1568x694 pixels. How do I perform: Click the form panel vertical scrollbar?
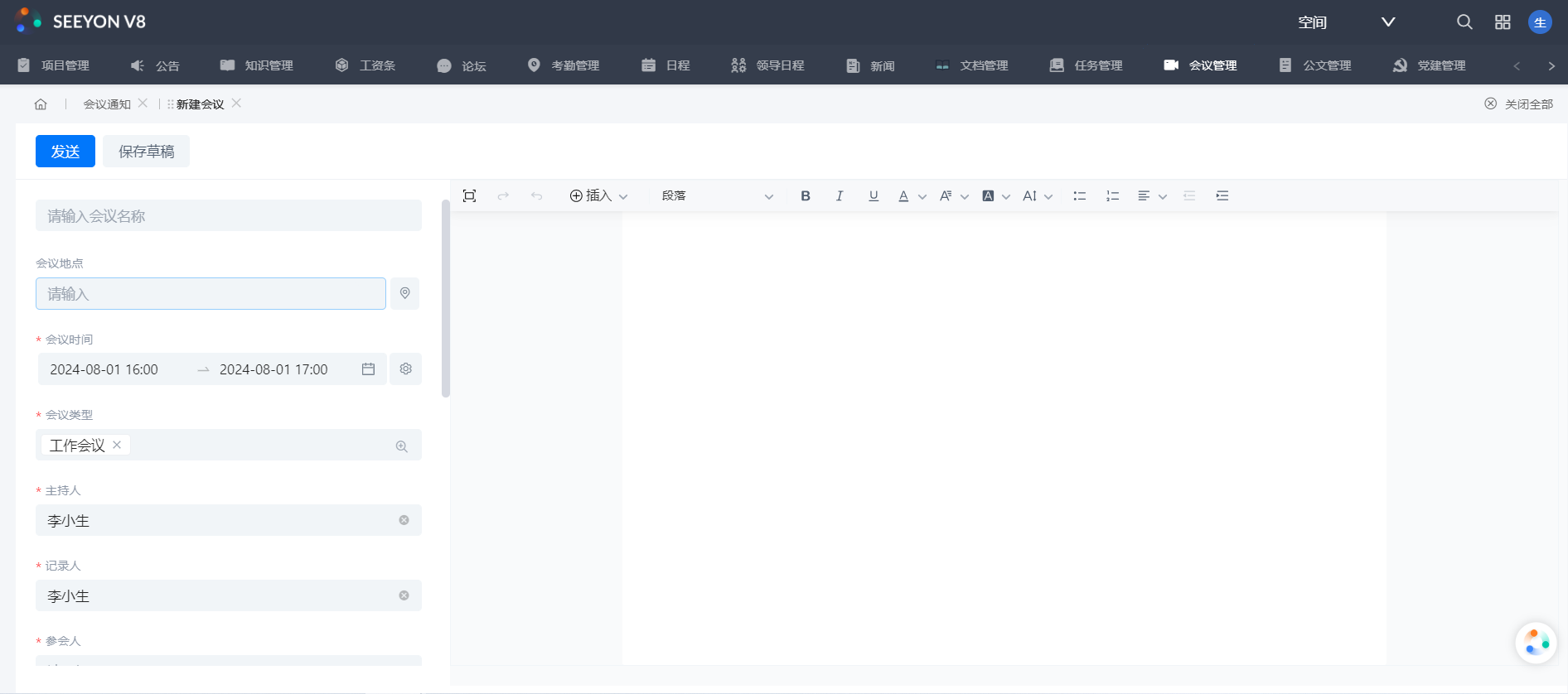[x=446, y=298]
